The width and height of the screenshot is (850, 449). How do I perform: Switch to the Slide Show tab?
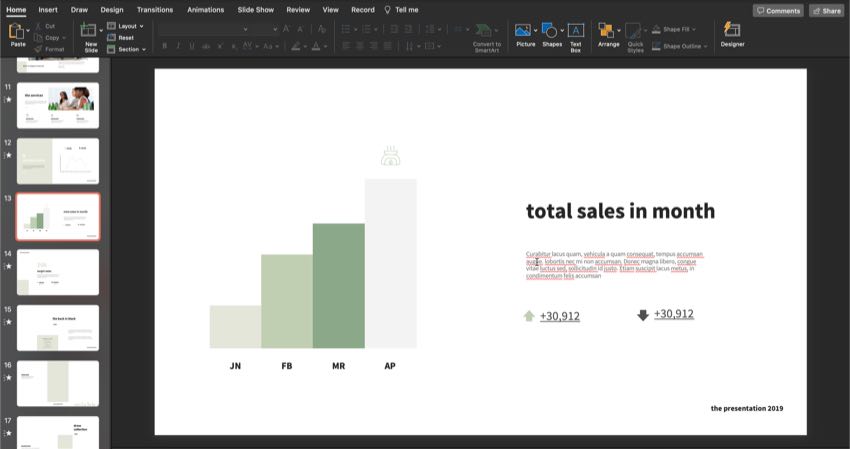(x=256, y=10)
